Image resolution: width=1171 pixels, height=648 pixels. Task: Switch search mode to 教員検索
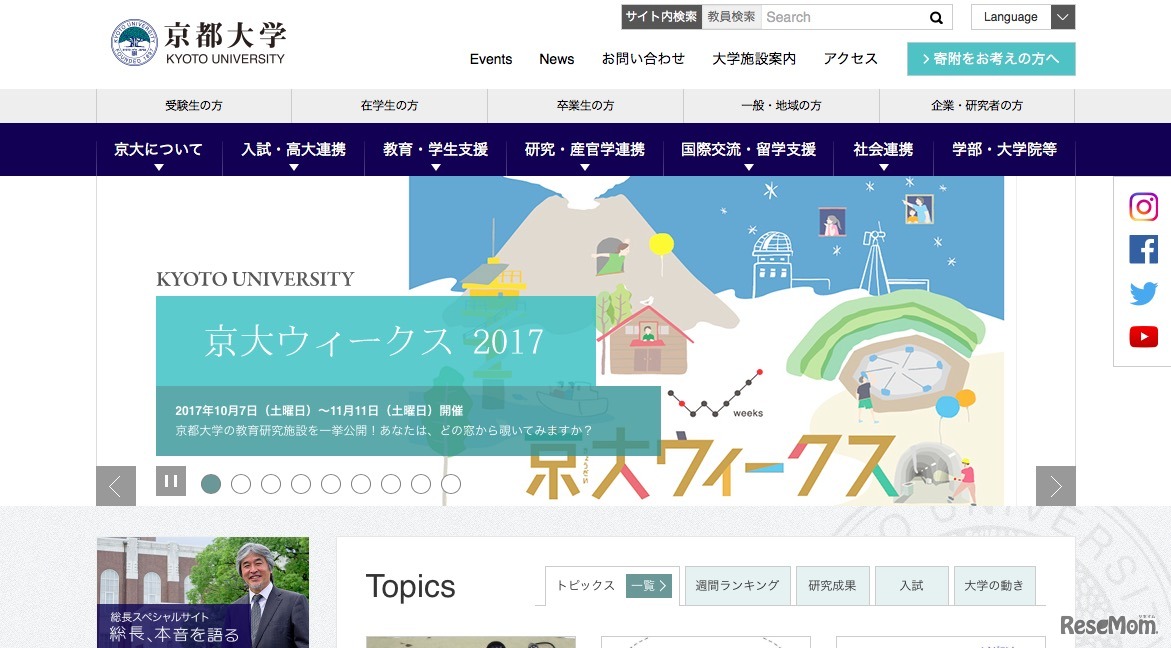[x=730, y=17]
